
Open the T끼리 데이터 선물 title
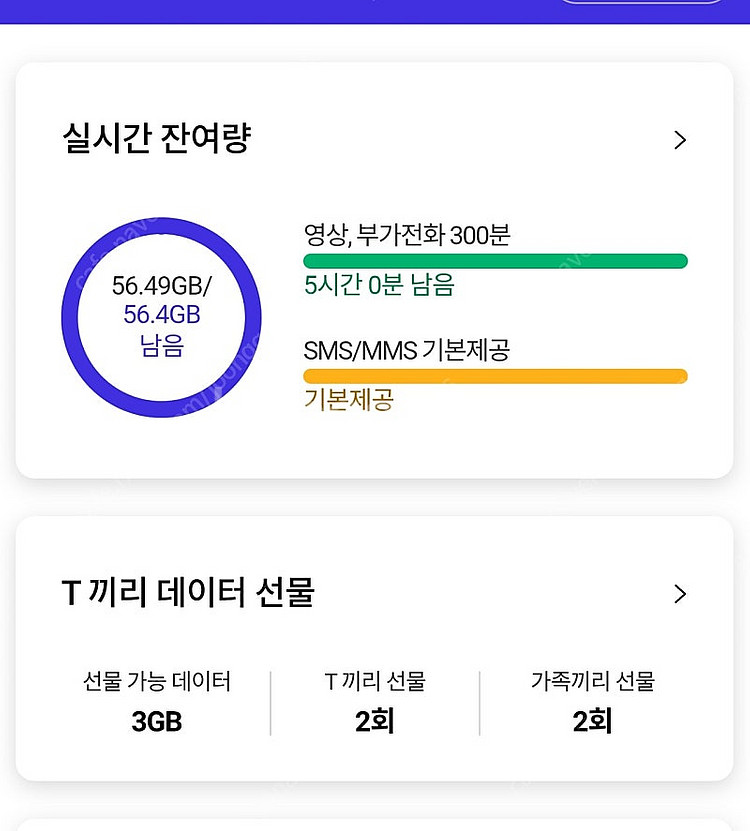(188, 593)
